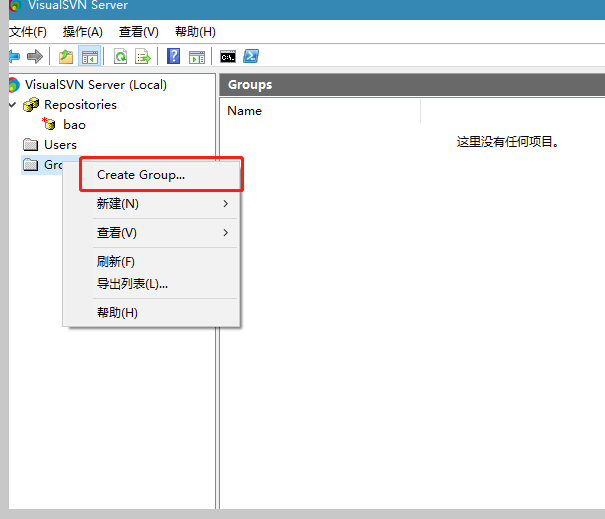Click the Export List toolbar icon
The image size is (605, 519).
click(x=143, y=57)
